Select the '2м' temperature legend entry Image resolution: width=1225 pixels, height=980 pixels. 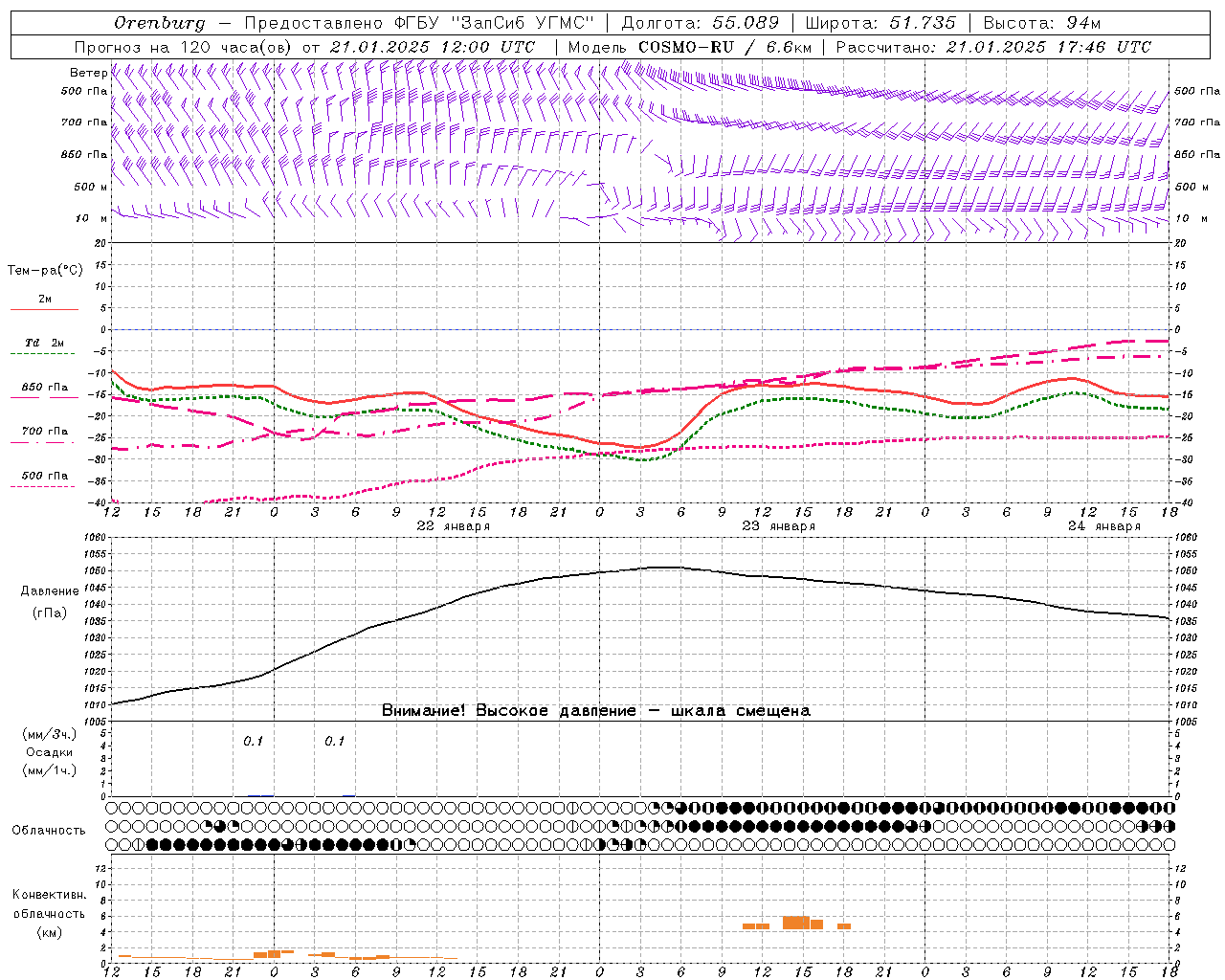point(45,300)
